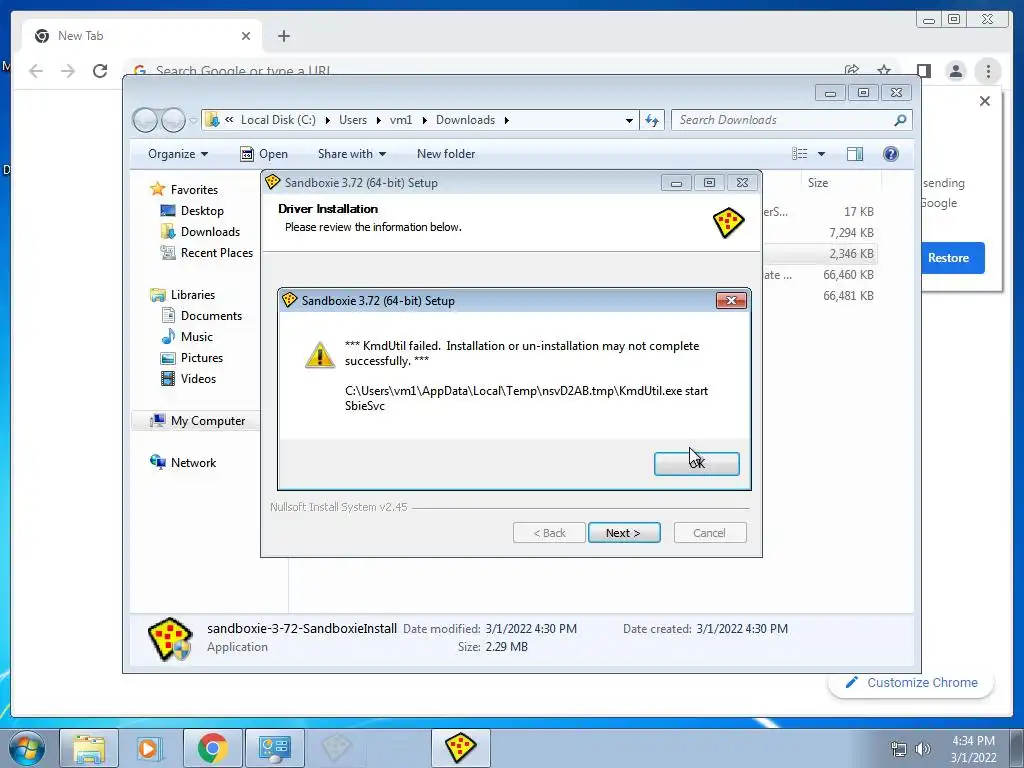Screen dimensions: 1024x768
Task: Select Downloads in the navigation pane
Action: (210, 232)
